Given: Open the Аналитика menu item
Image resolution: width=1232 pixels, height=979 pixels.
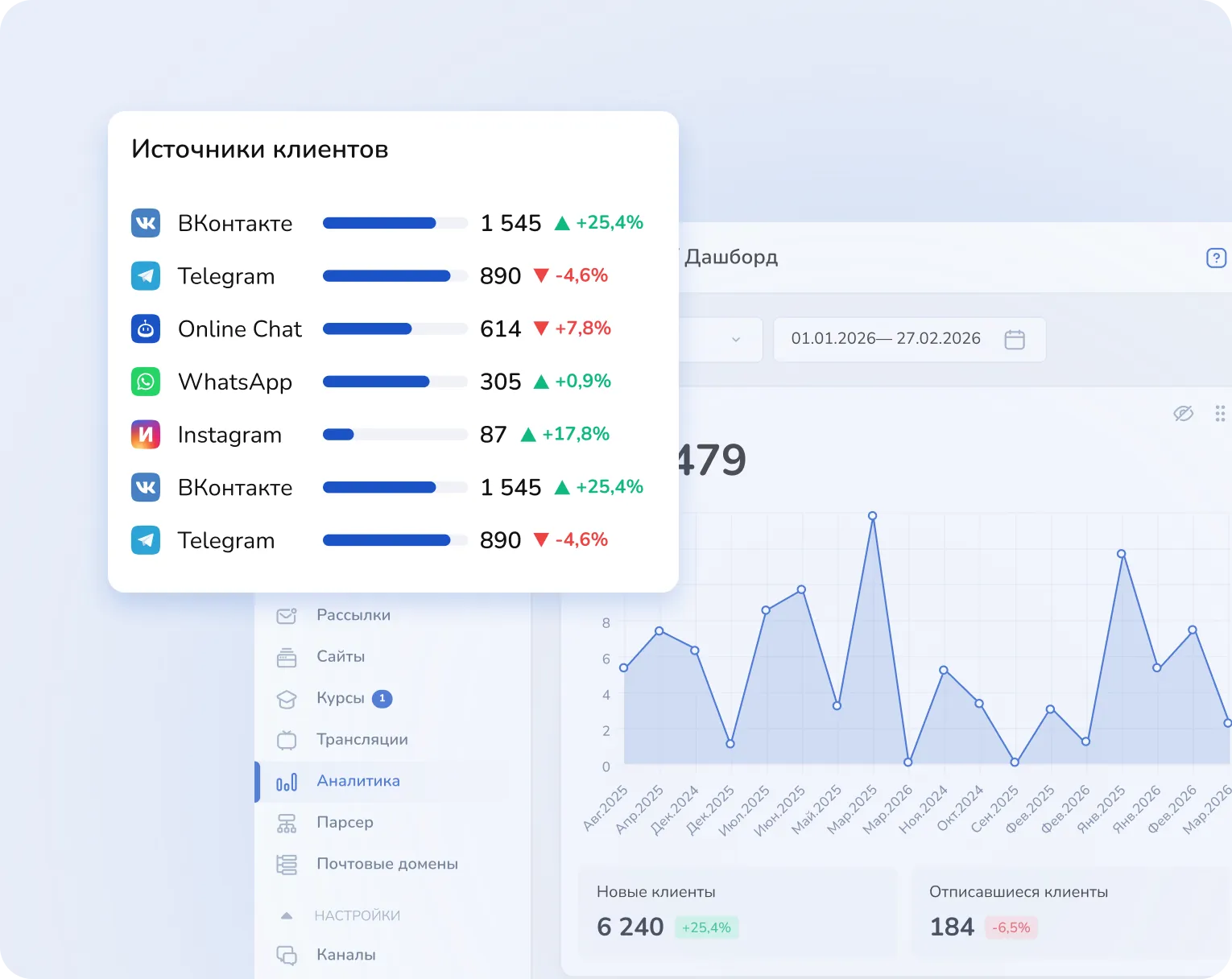Looking at the screenshot, I should coord(358,781).
